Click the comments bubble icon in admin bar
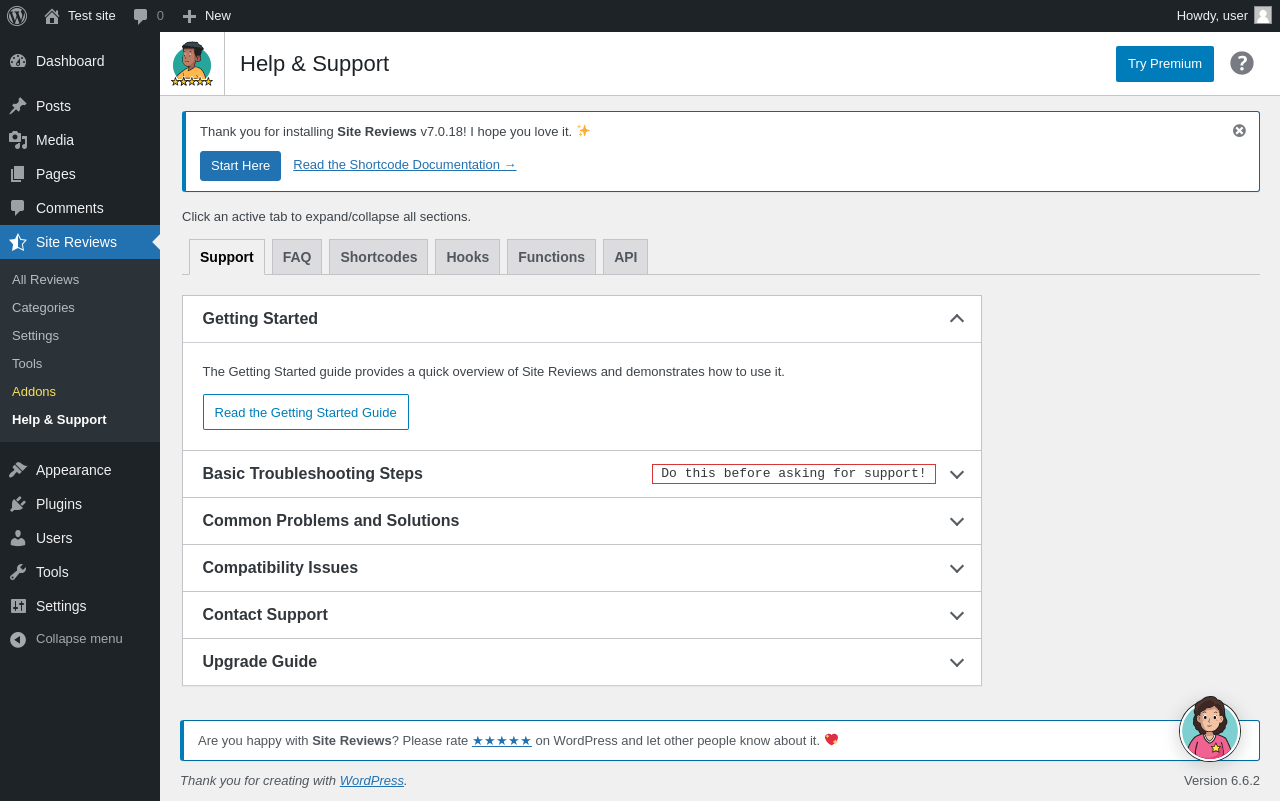The height and width of the screenshot is (801, 1280). point(141,16)
